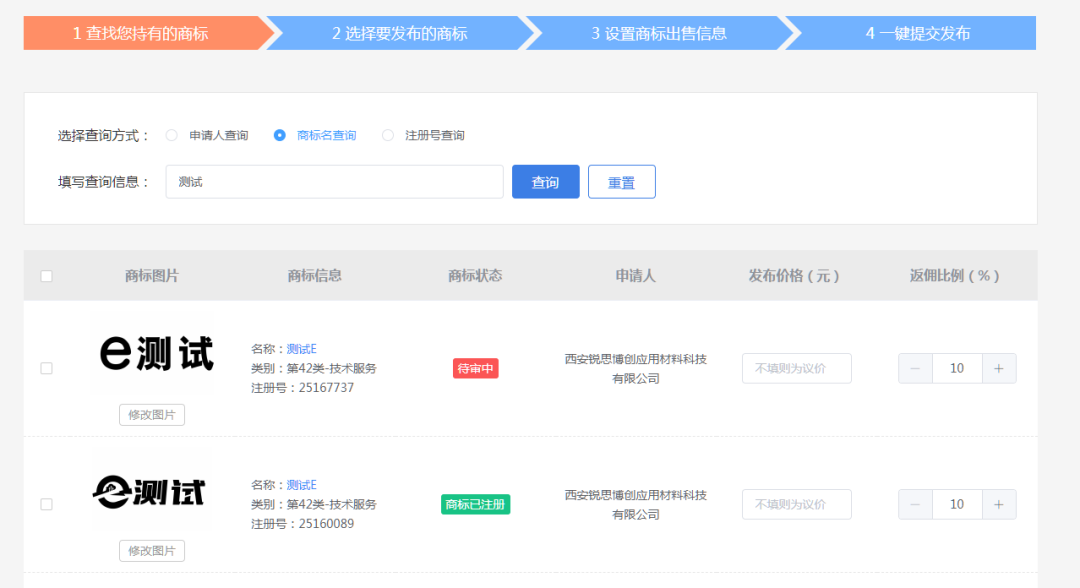
Task: Click price field for trademark 25167737
Action: tap(796, 368)
